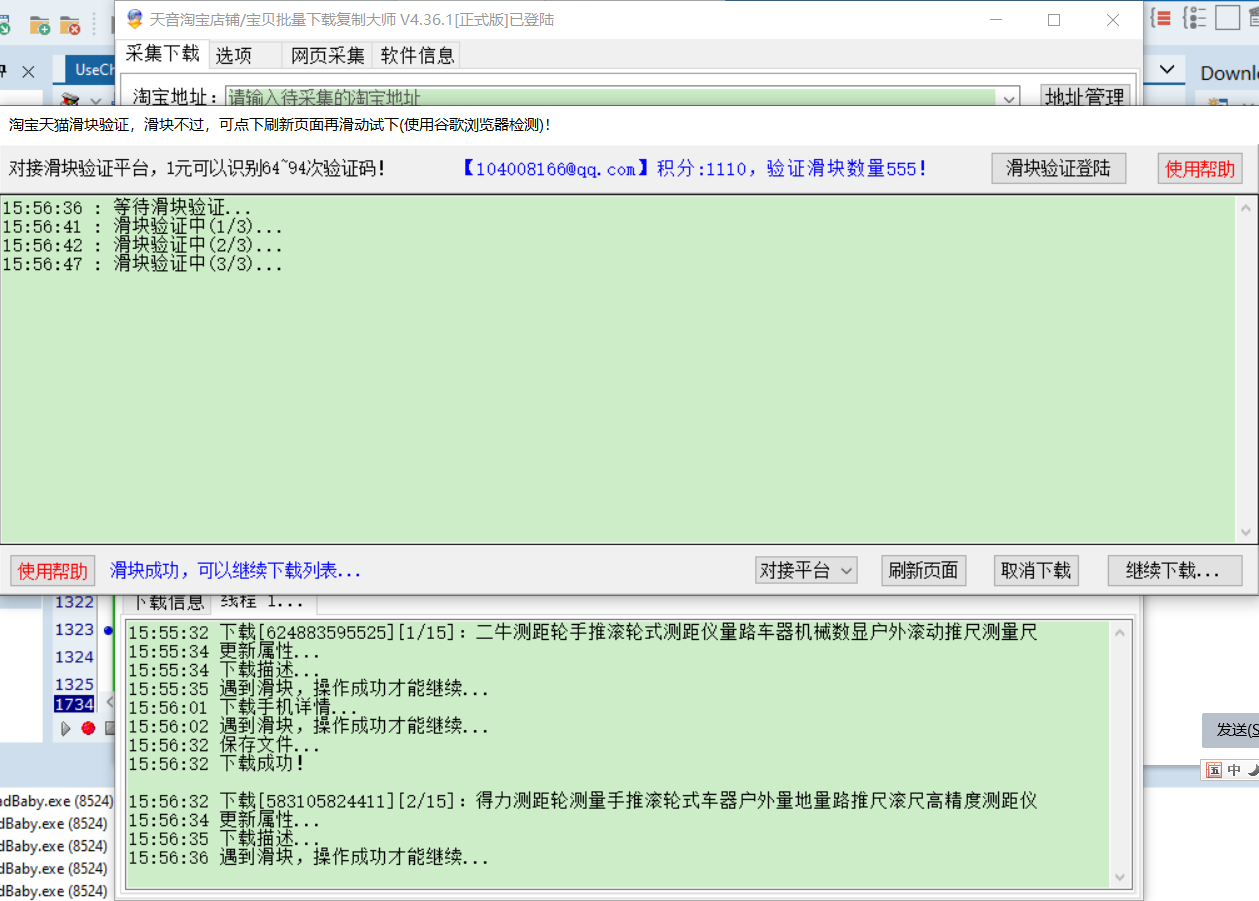Click the 取消下载 button

pos(1035,571)
